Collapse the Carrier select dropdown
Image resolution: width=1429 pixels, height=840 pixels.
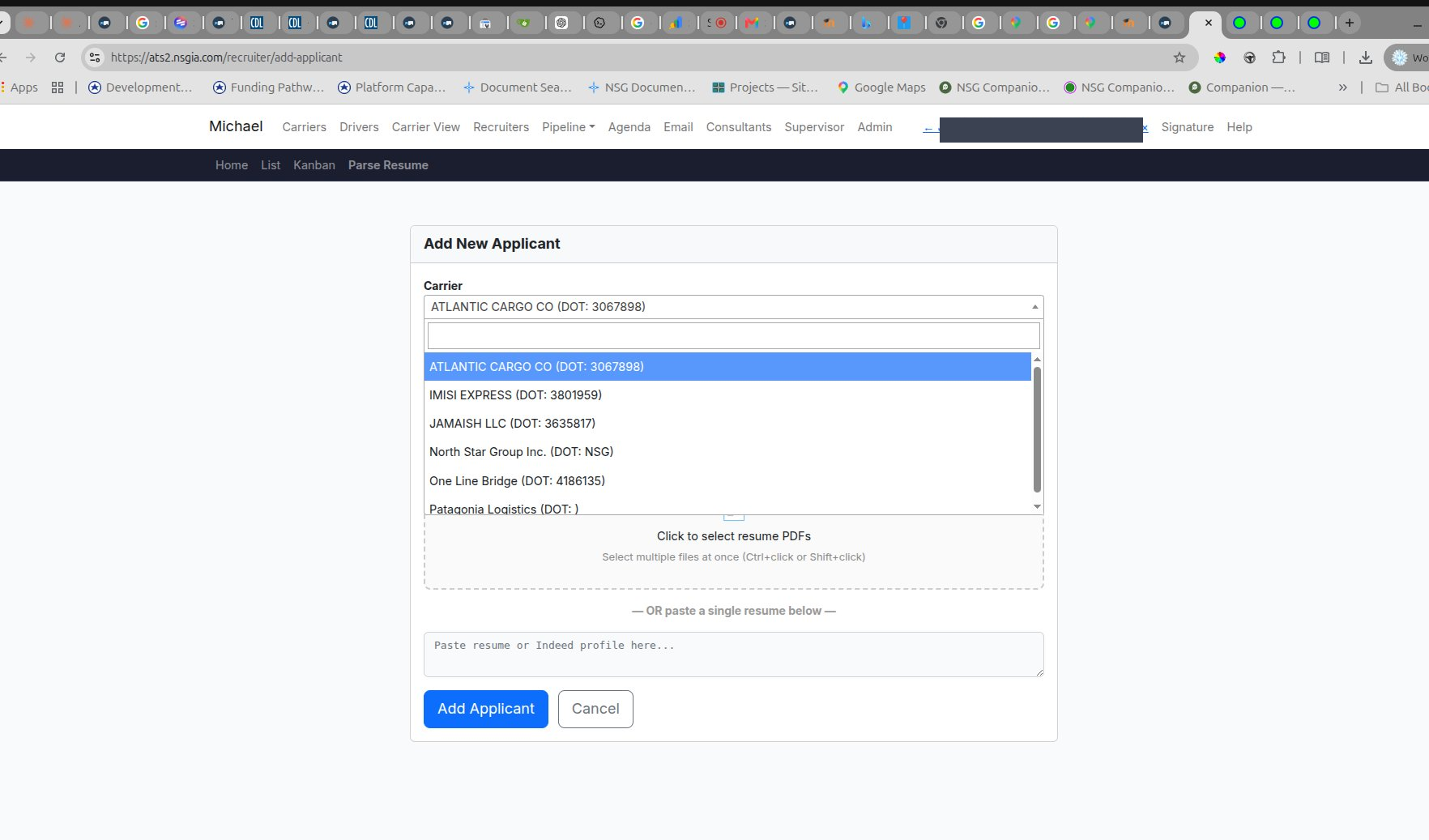(734, 307)
